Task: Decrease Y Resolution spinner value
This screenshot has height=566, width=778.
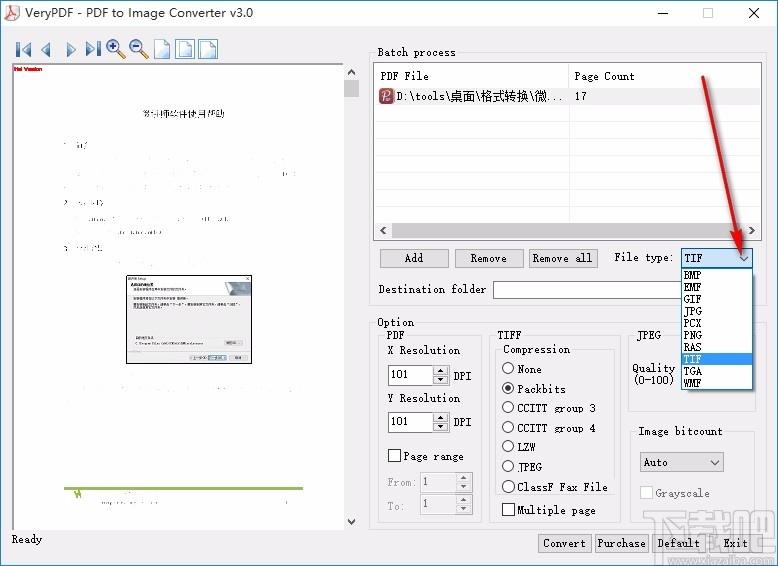Action: [440, 427]
